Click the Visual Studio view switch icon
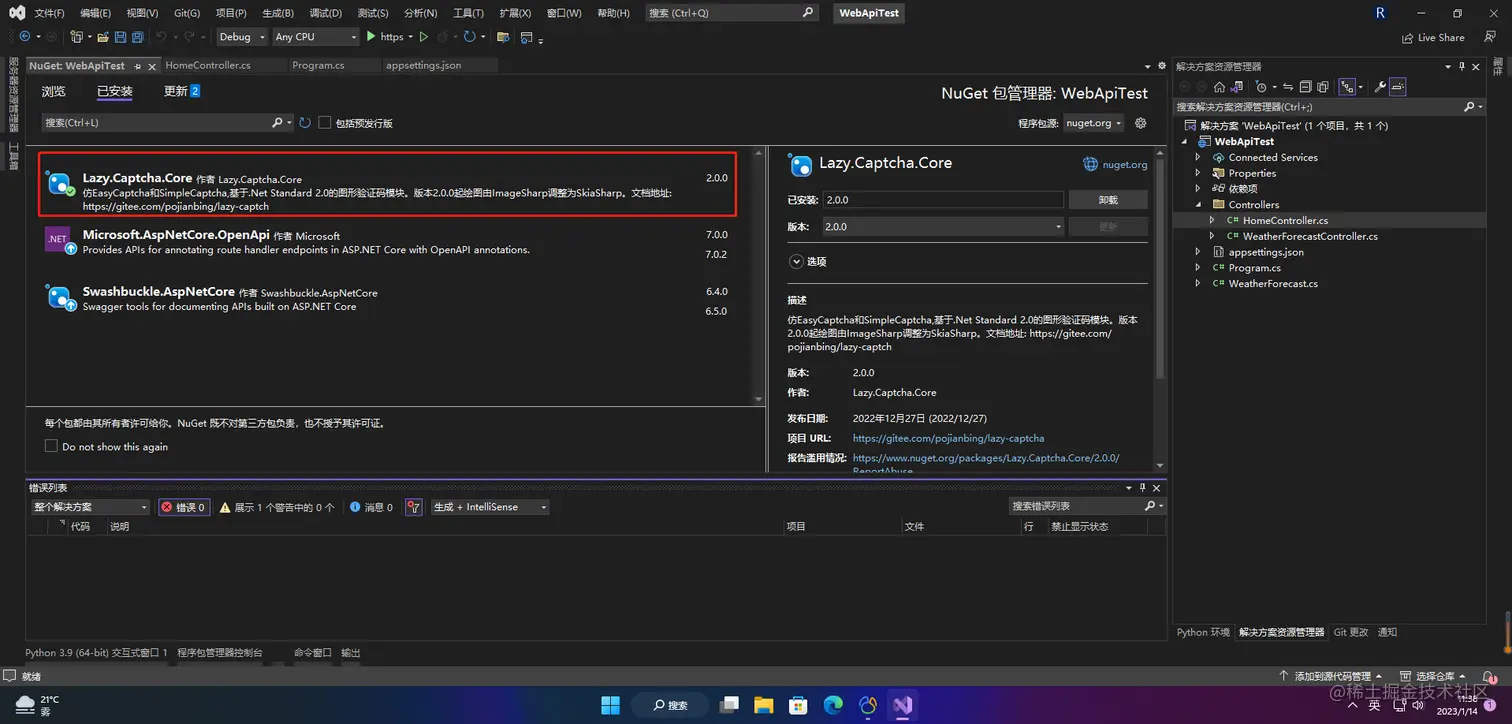This screenshot has height=724, width=1512. (x=1237, y=87)
